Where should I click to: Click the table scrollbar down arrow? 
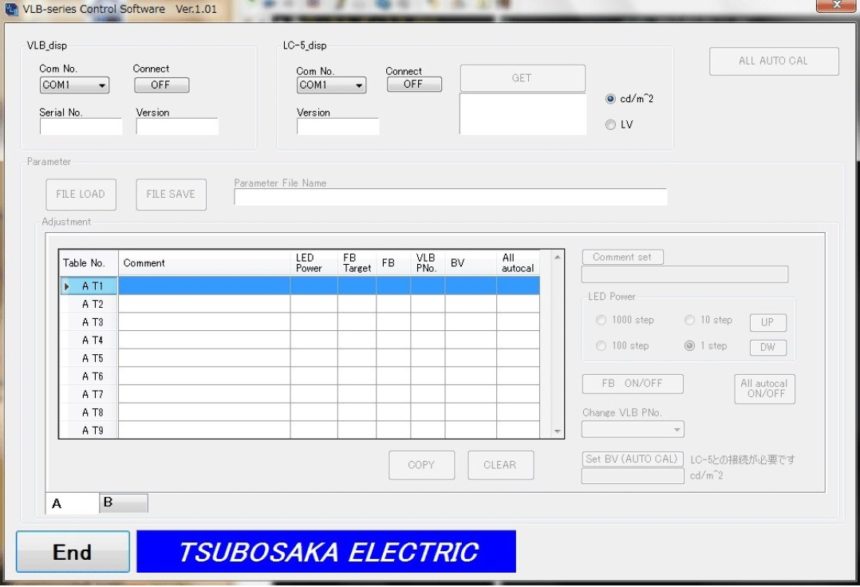[557, 431]
